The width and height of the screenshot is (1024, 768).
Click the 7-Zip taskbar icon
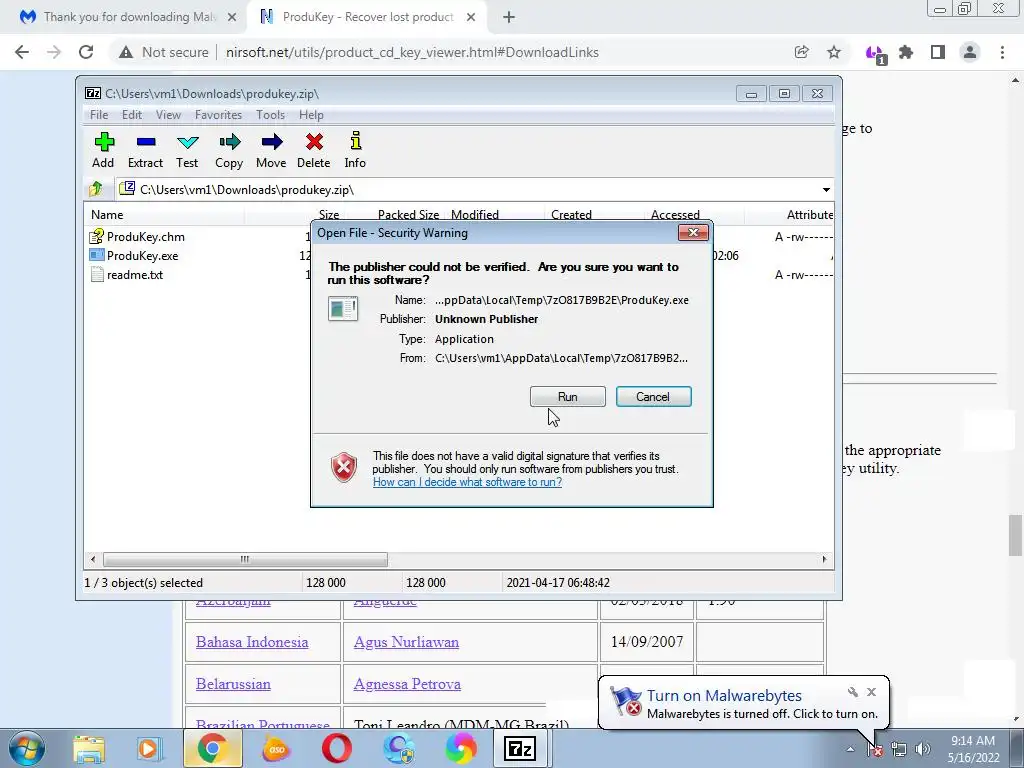[520, 749]
